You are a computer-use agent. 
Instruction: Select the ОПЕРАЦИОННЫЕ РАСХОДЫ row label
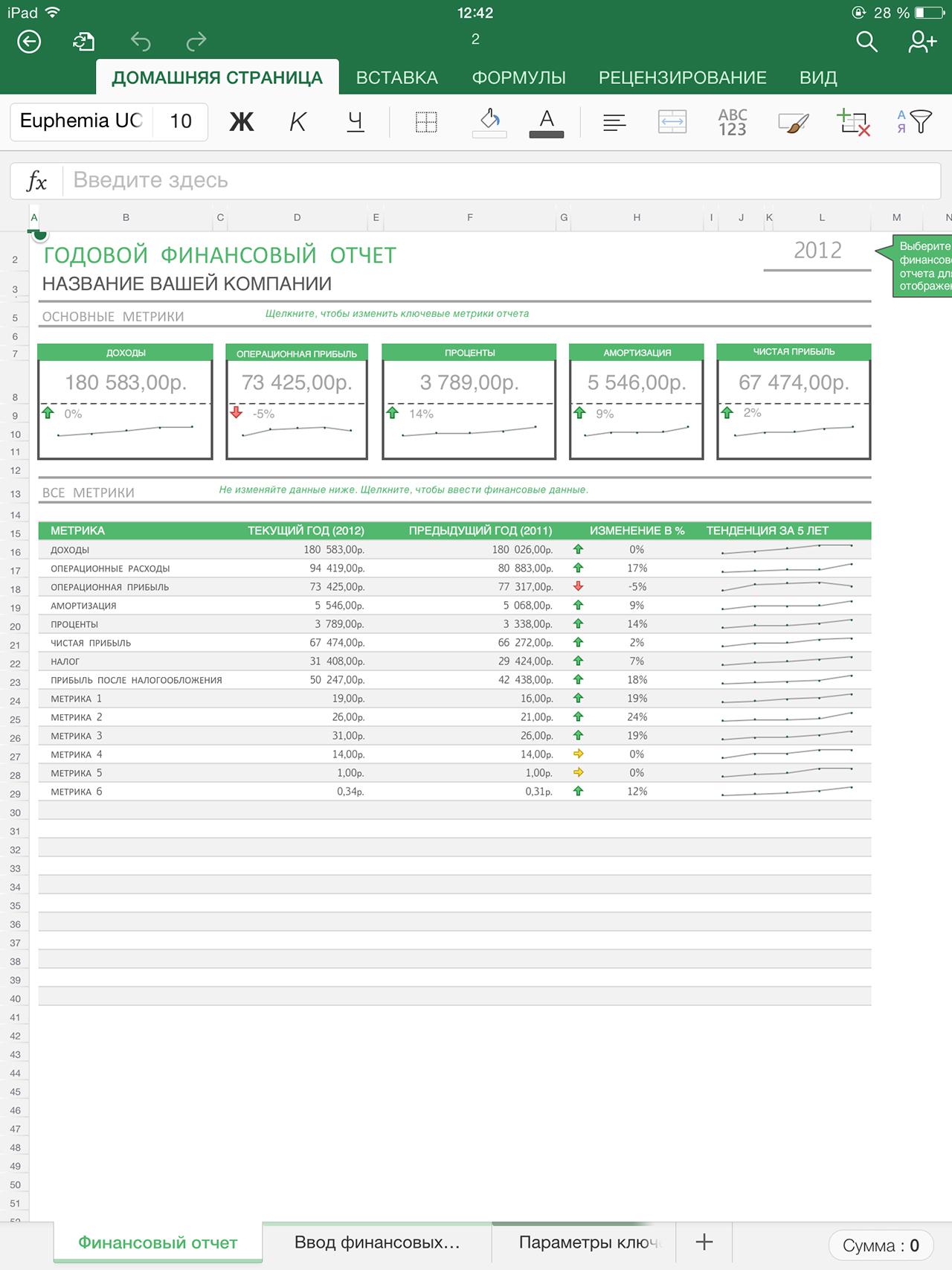click(110, 568)
